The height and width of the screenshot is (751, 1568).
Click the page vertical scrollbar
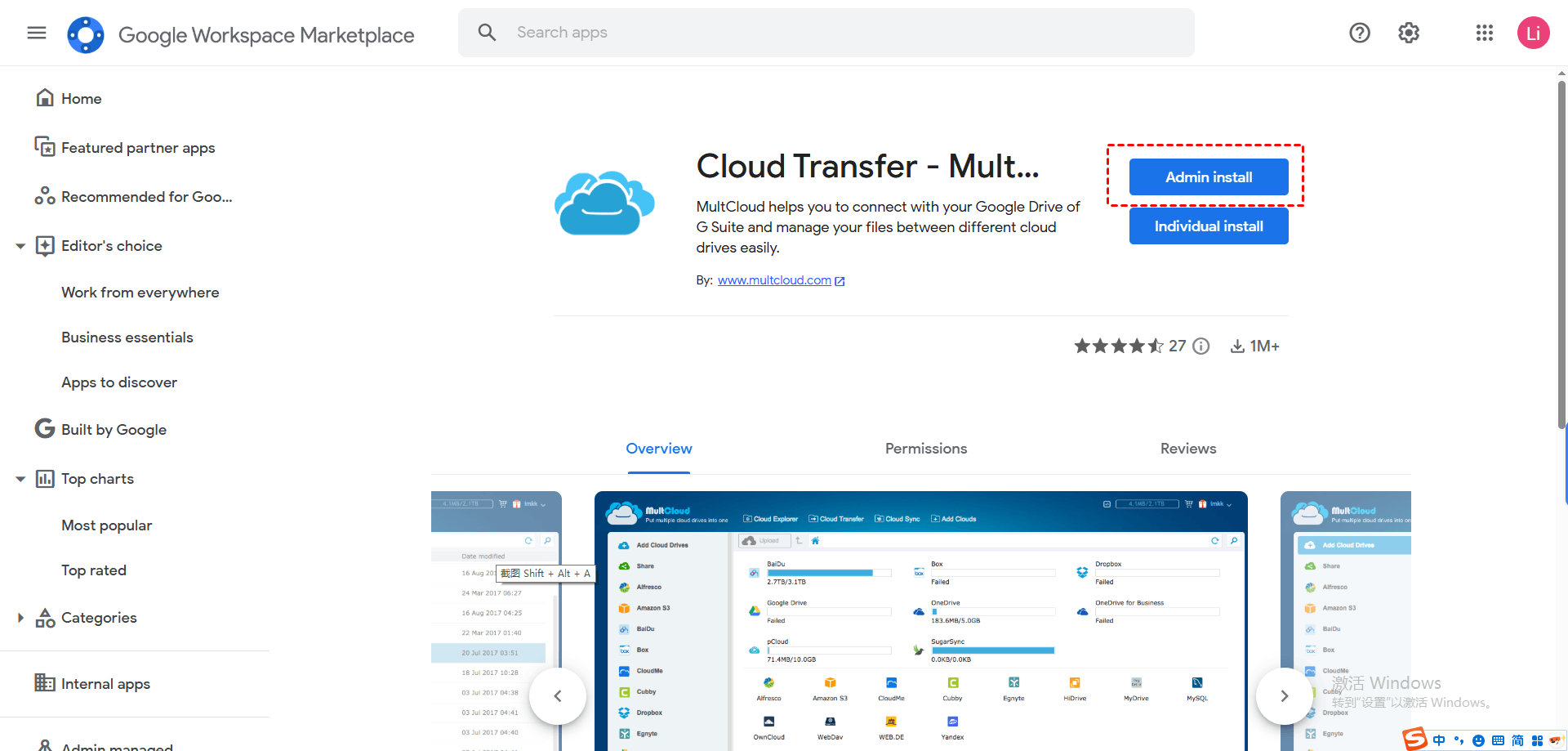(1562, 254)
